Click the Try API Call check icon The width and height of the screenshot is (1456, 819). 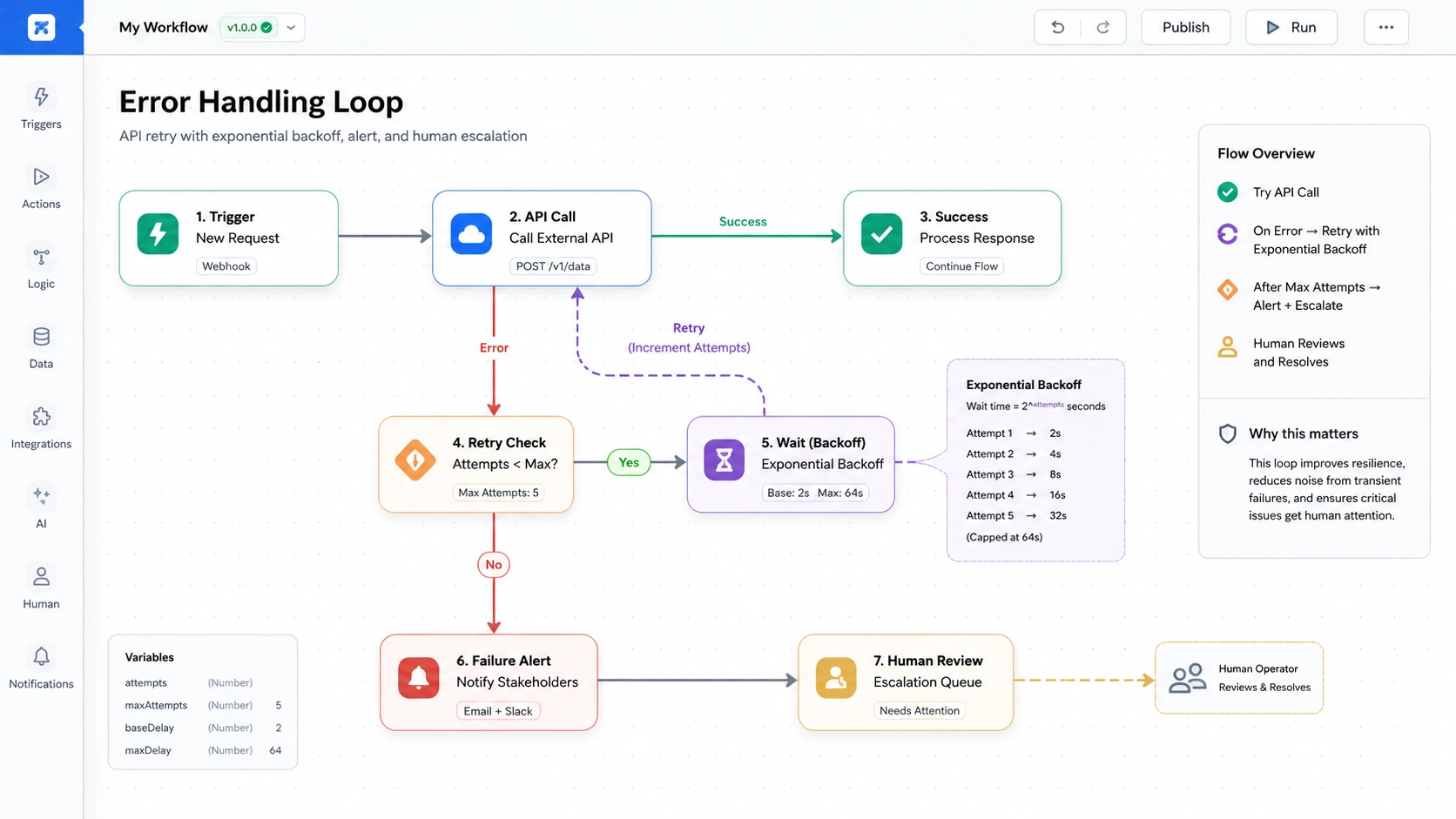pyautogui.click(x=1228, y=191)
